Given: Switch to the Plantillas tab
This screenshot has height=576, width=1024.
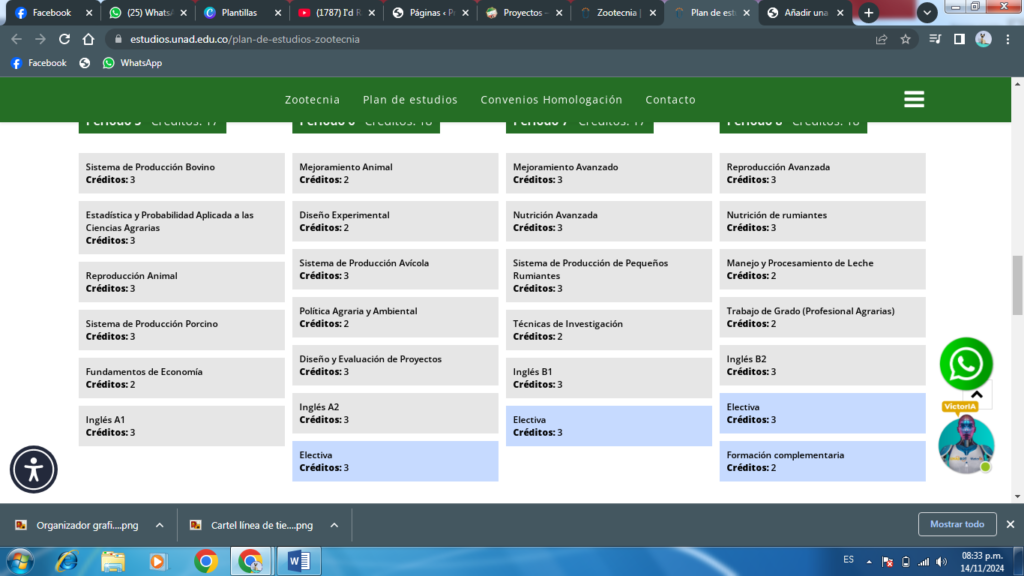Looking at the screenshot, I should click(x=237, y=13).
